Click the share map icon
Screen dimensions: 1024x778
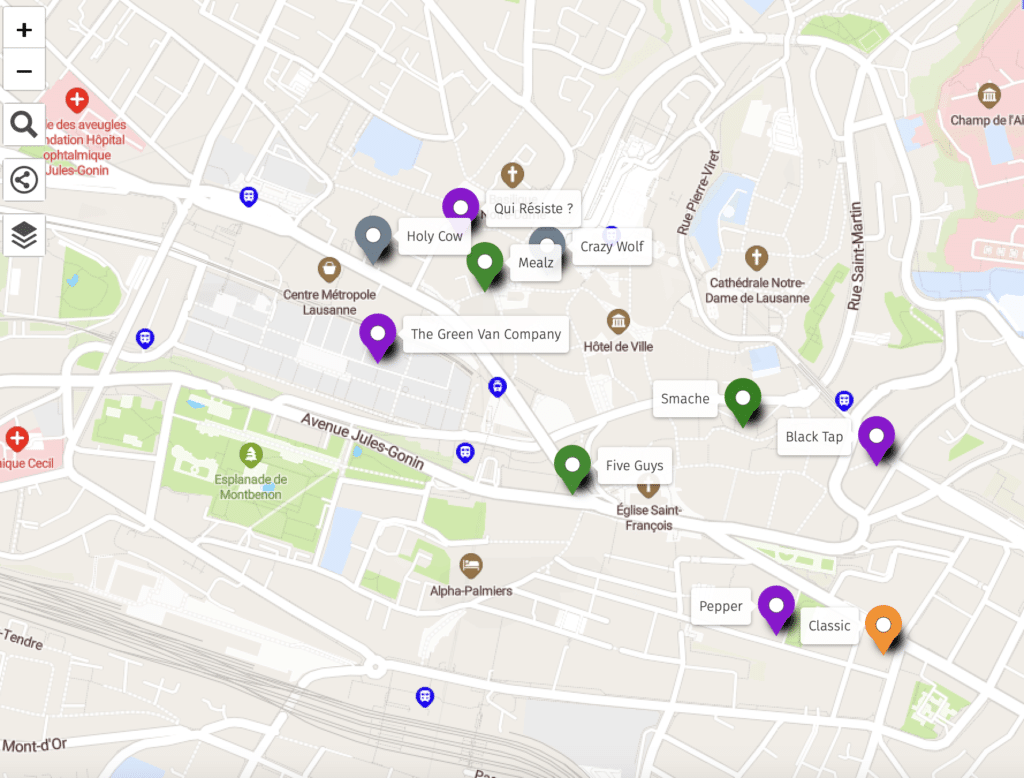coord(24,180)
